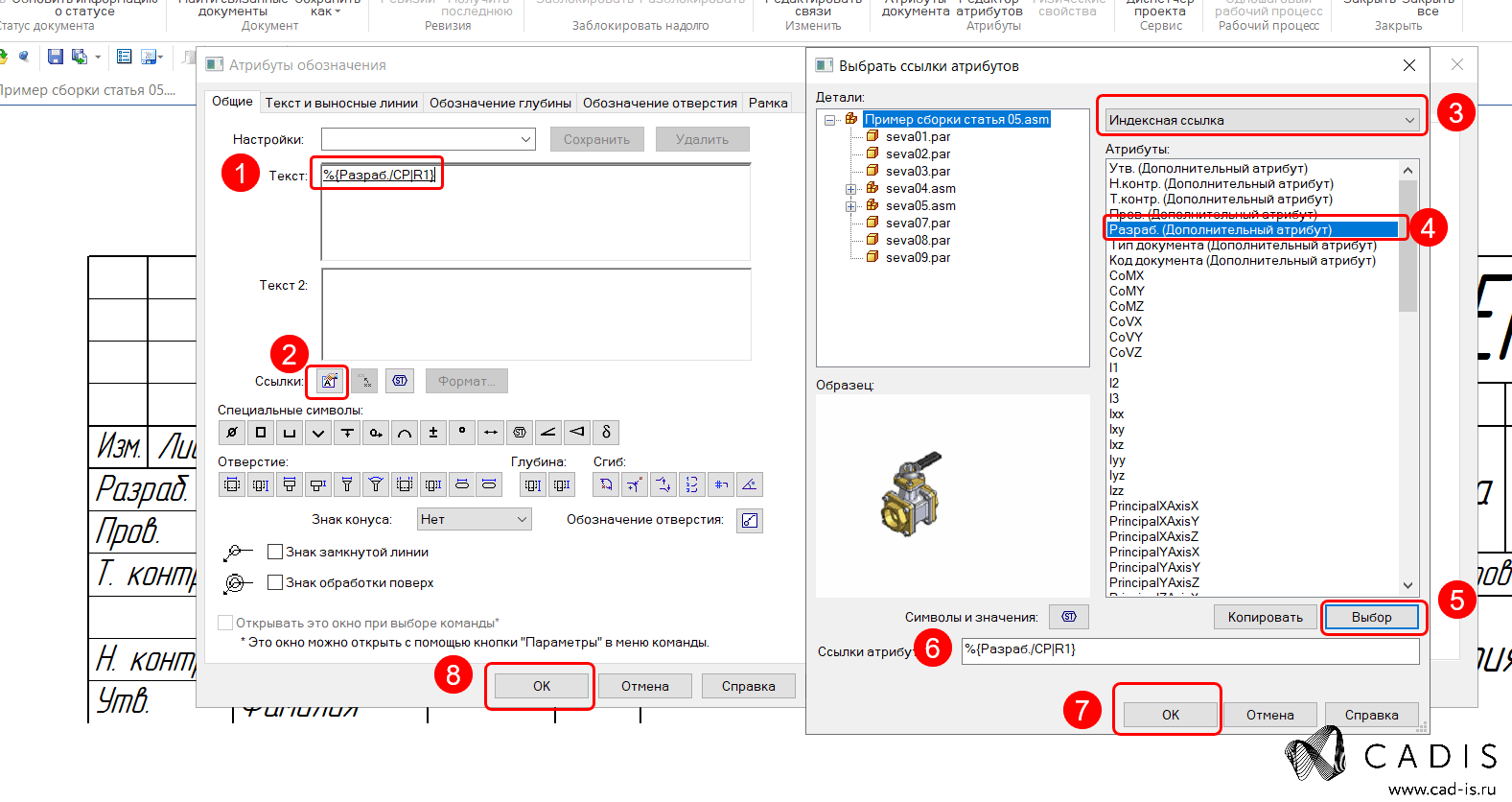Insert the square special symbol

(261, 432)
